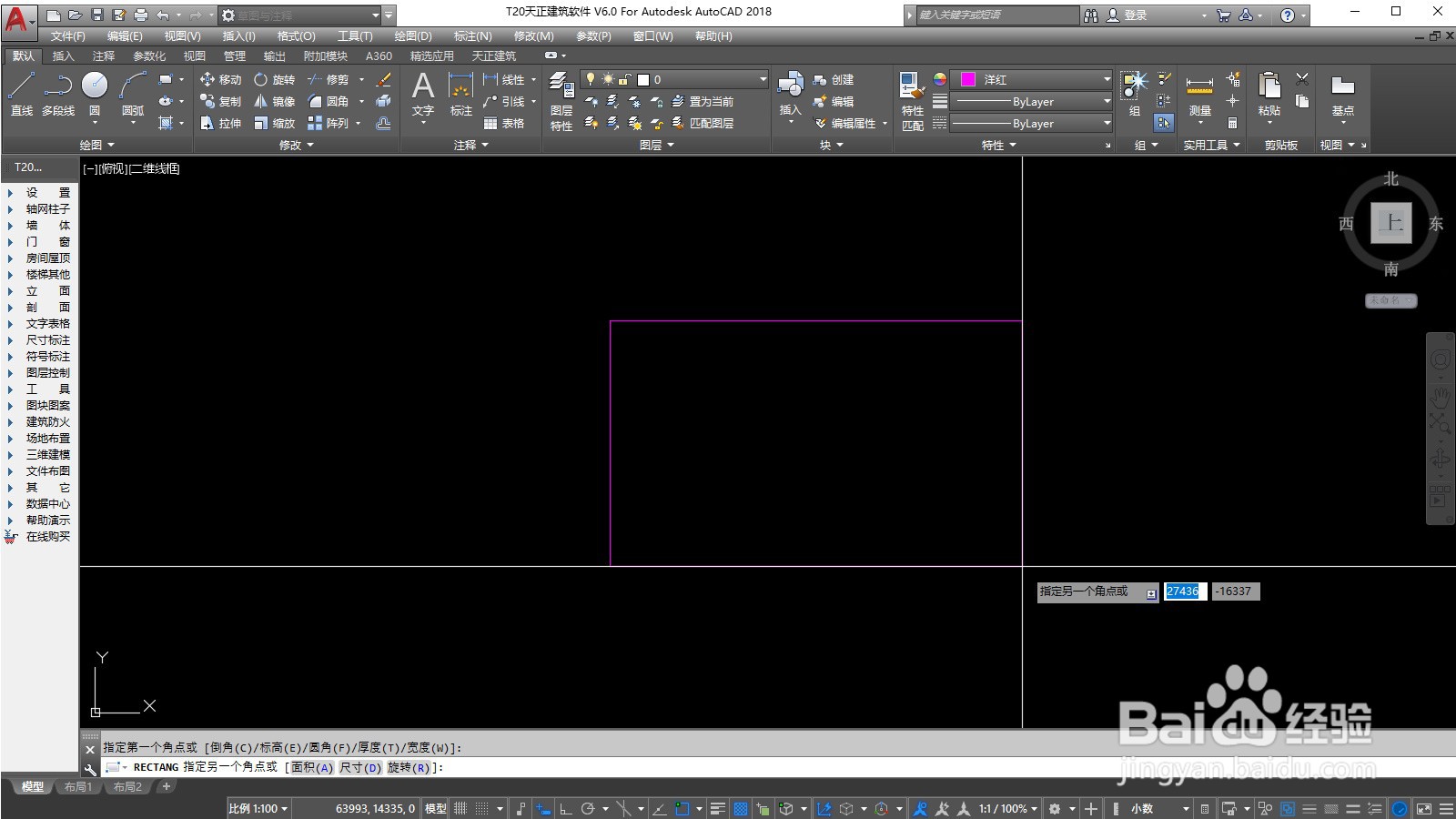Switch to the 插入 ribbon tab
1456x819 pixels.
tap(64, 56)
